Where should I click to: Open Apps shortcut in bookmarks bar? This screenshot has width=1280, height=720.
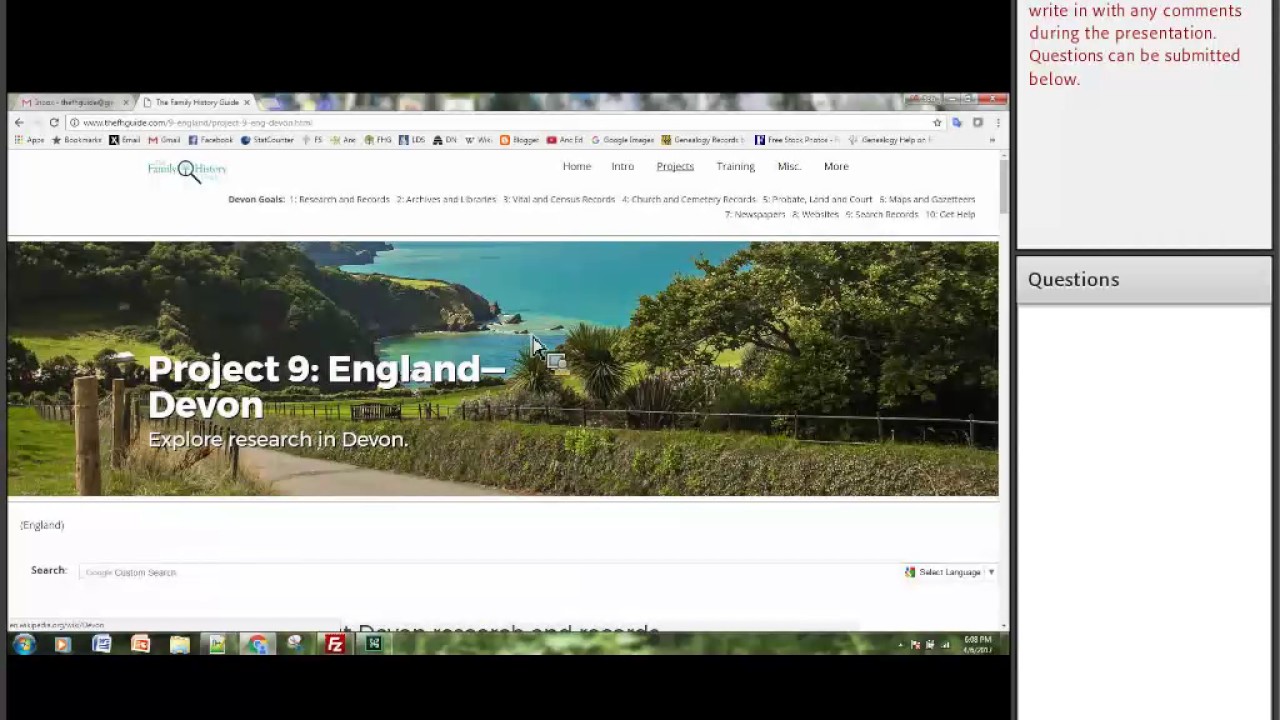point(30,140)
